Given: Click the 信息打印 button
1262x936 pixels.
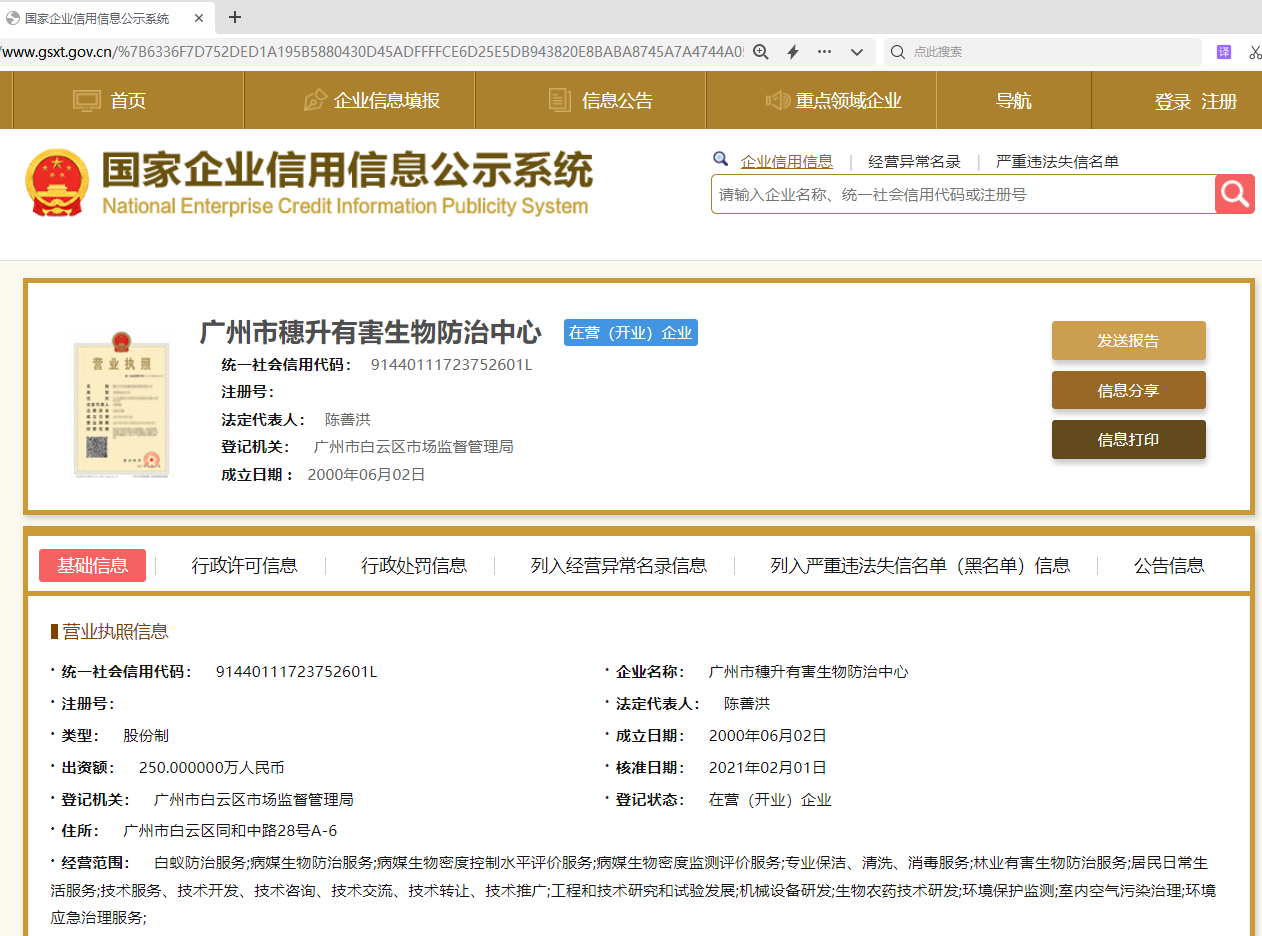Looking at the screenshot, I should click(1129, 439).
